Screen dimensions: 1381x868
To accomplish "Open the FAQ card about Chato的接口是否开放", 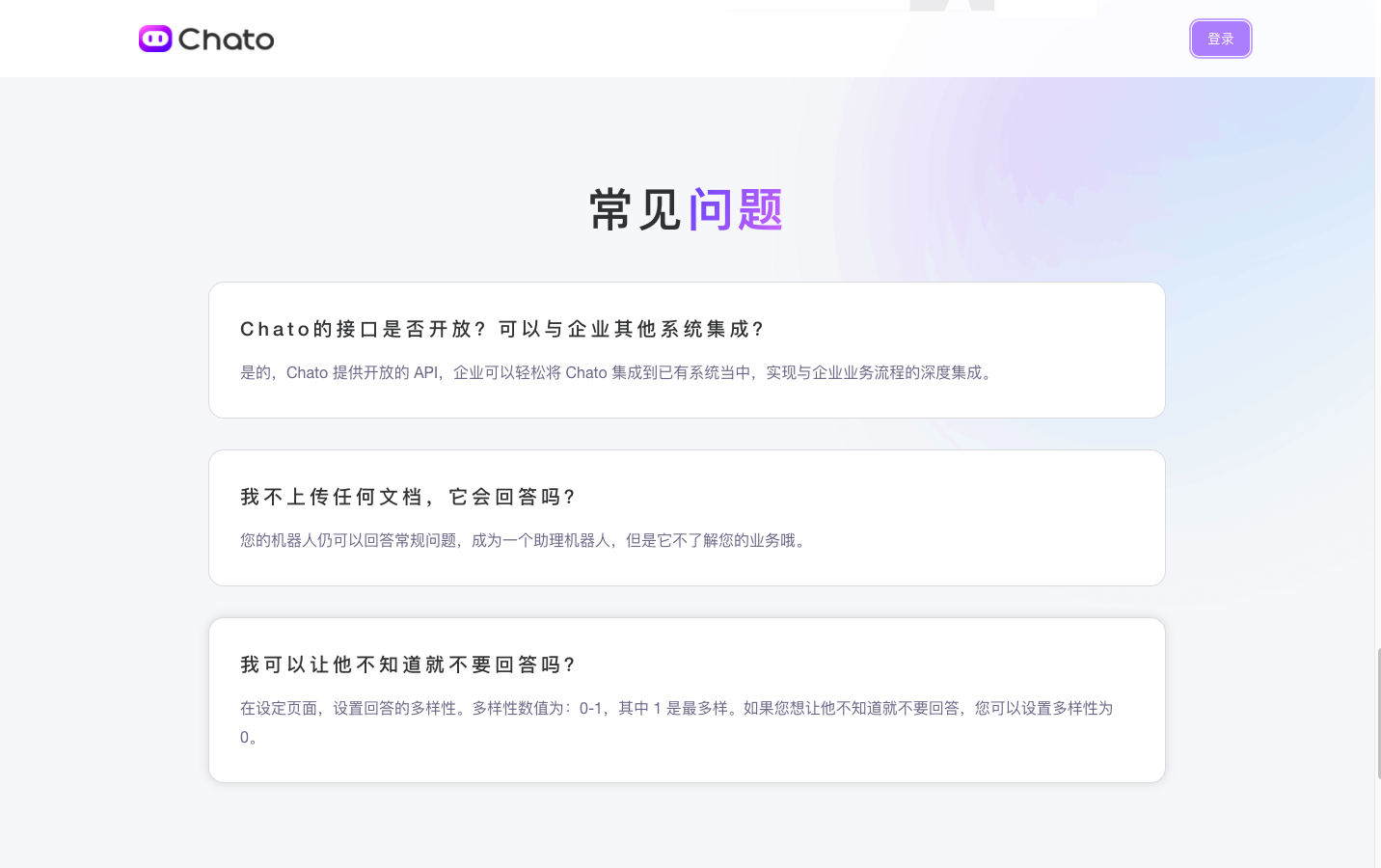I will [x=687, y=350].
